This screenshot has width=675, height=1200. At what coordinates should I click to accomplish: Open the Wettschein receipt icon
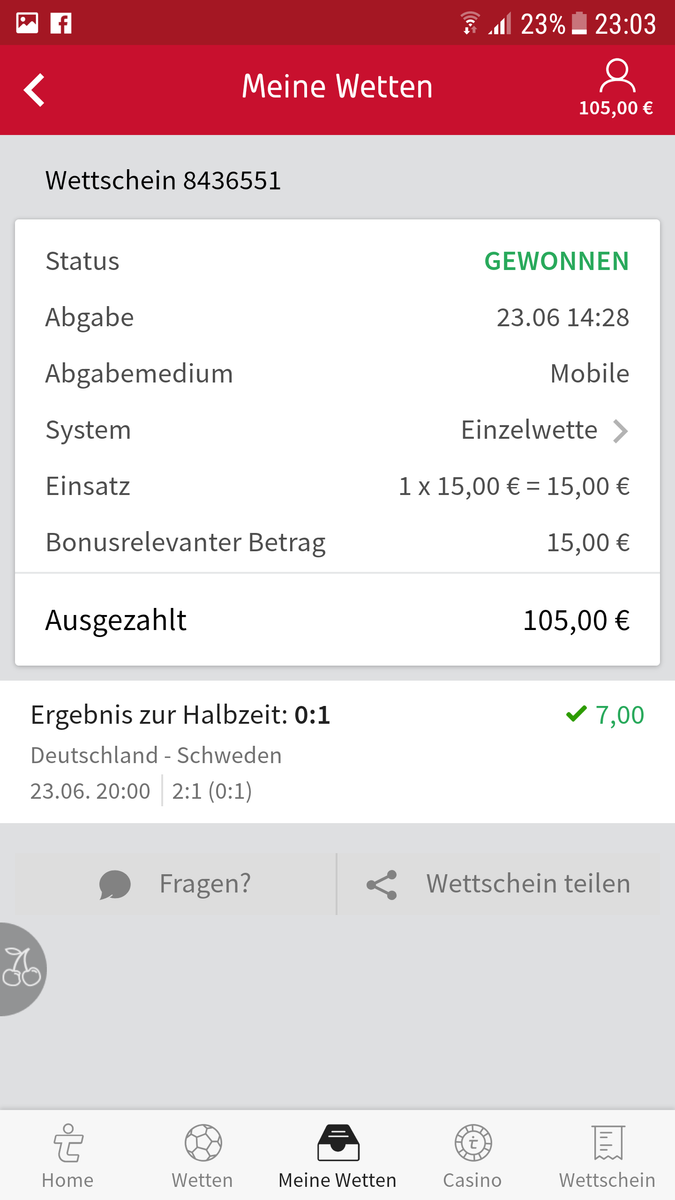607,1143
